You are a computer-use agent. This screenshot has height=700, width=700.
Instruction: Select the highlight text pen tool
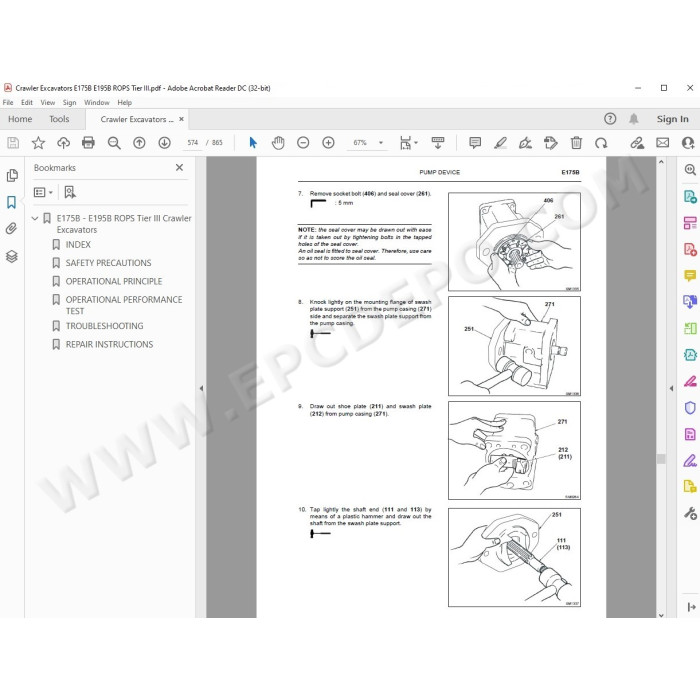coord(500,143)
